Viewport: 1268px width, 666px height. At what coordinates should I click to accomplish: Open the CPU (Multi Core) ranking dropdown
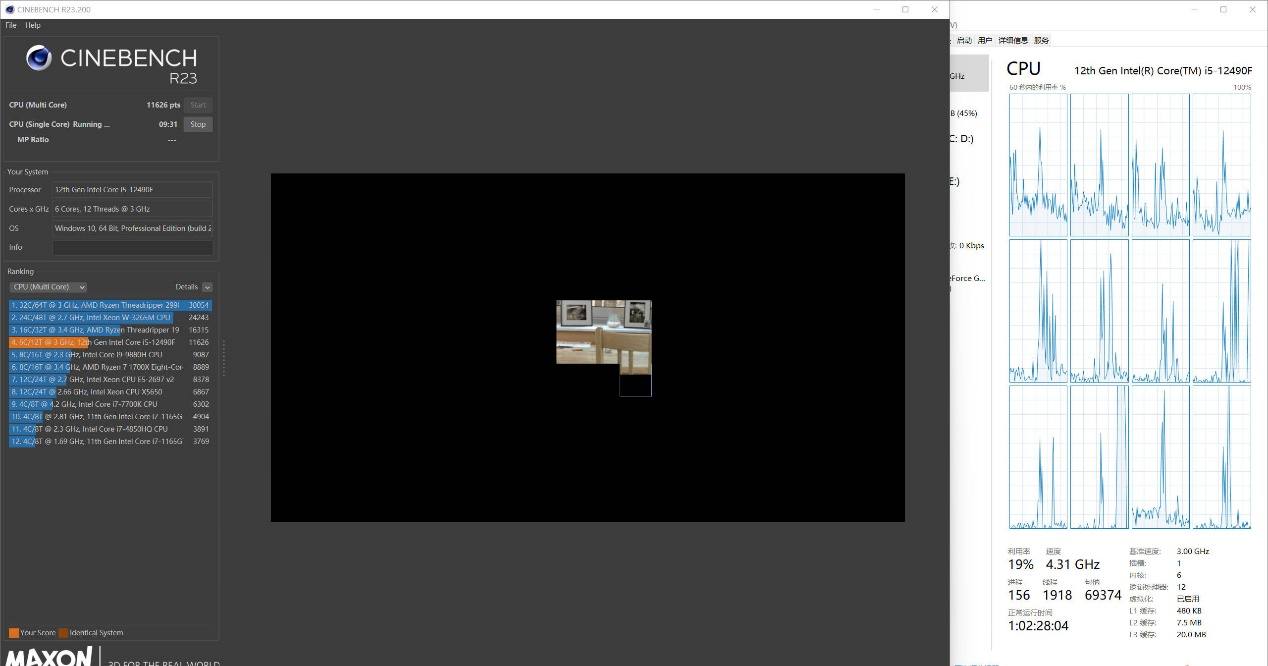click(48, 287)
